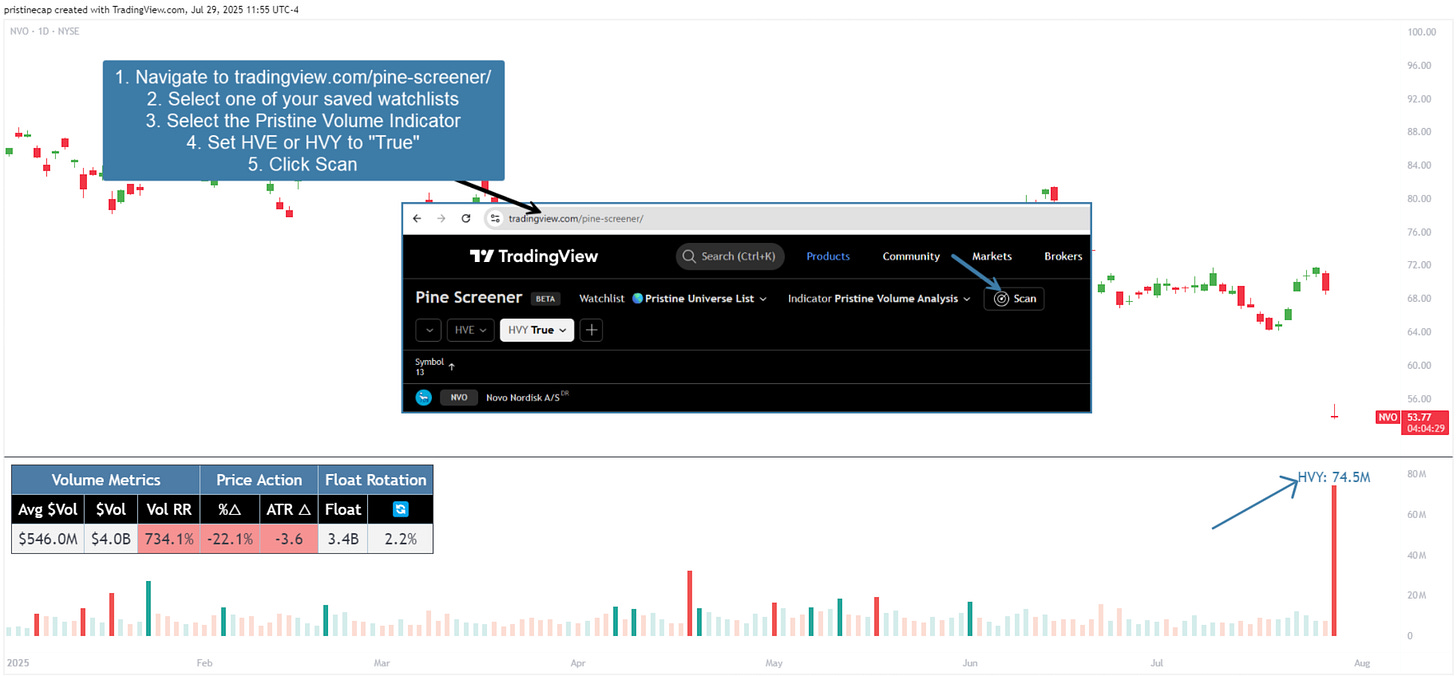Viewport: 1456px width, 676px height.
Task: Expand the unlabeled chevron filter dropdown
Action: [x=429, y=329]
